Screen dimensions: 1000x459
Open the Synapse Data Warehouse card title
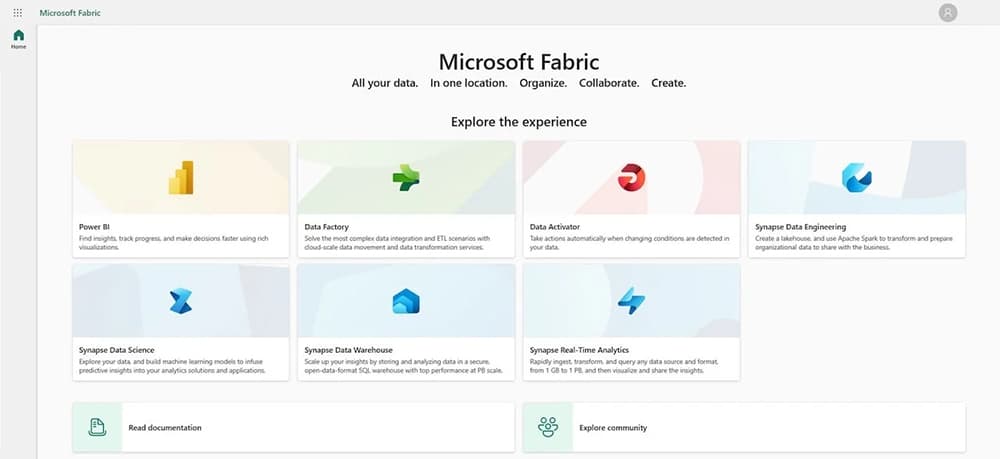[348, 350]
